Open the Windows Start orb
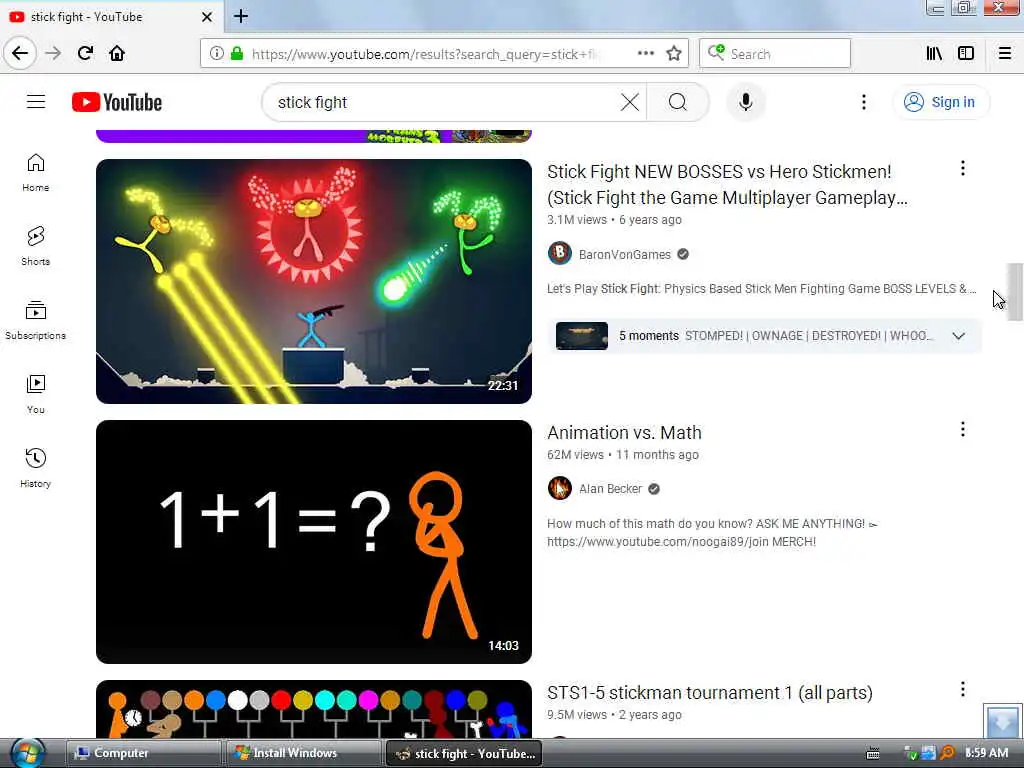Screen dimensions: 1024x768 (27, 753)
